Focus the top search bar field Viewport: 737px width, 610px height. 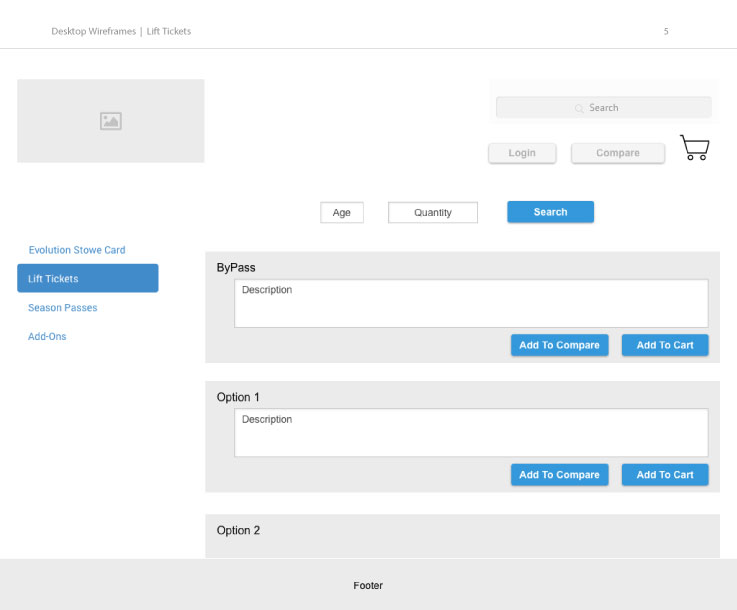pos(603,108)
